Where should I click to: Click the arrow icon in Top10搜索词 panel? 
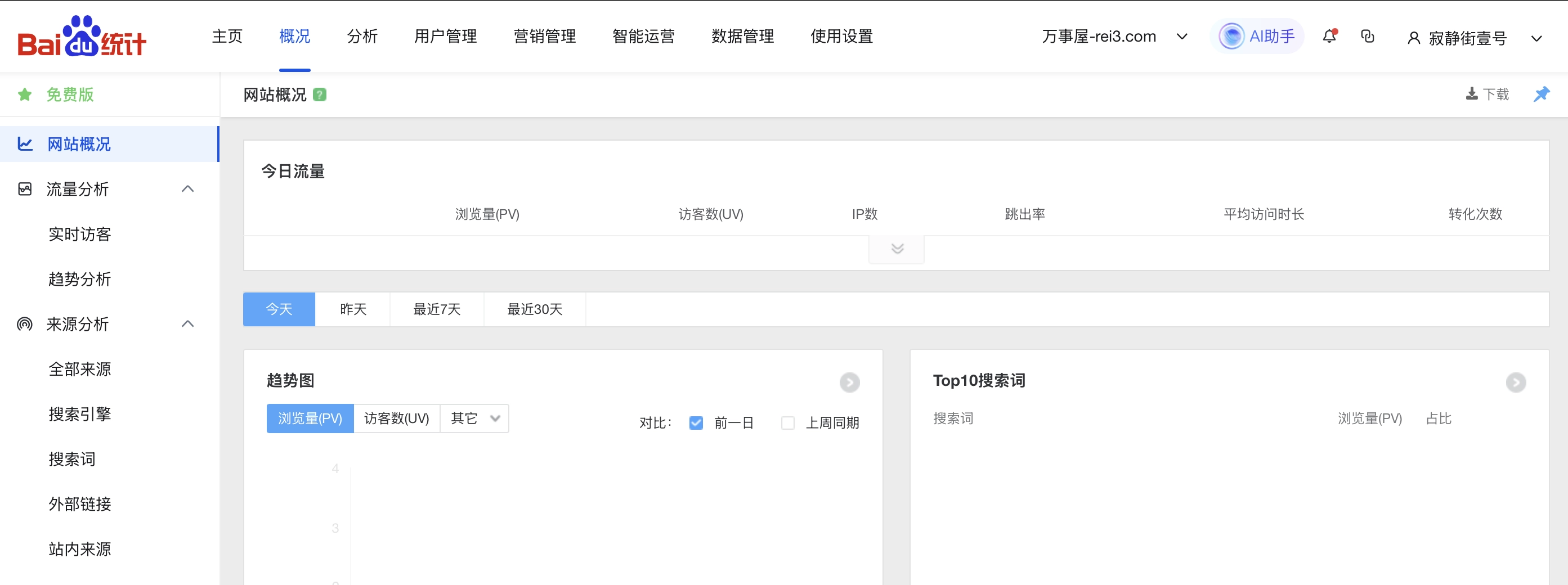1516,382
